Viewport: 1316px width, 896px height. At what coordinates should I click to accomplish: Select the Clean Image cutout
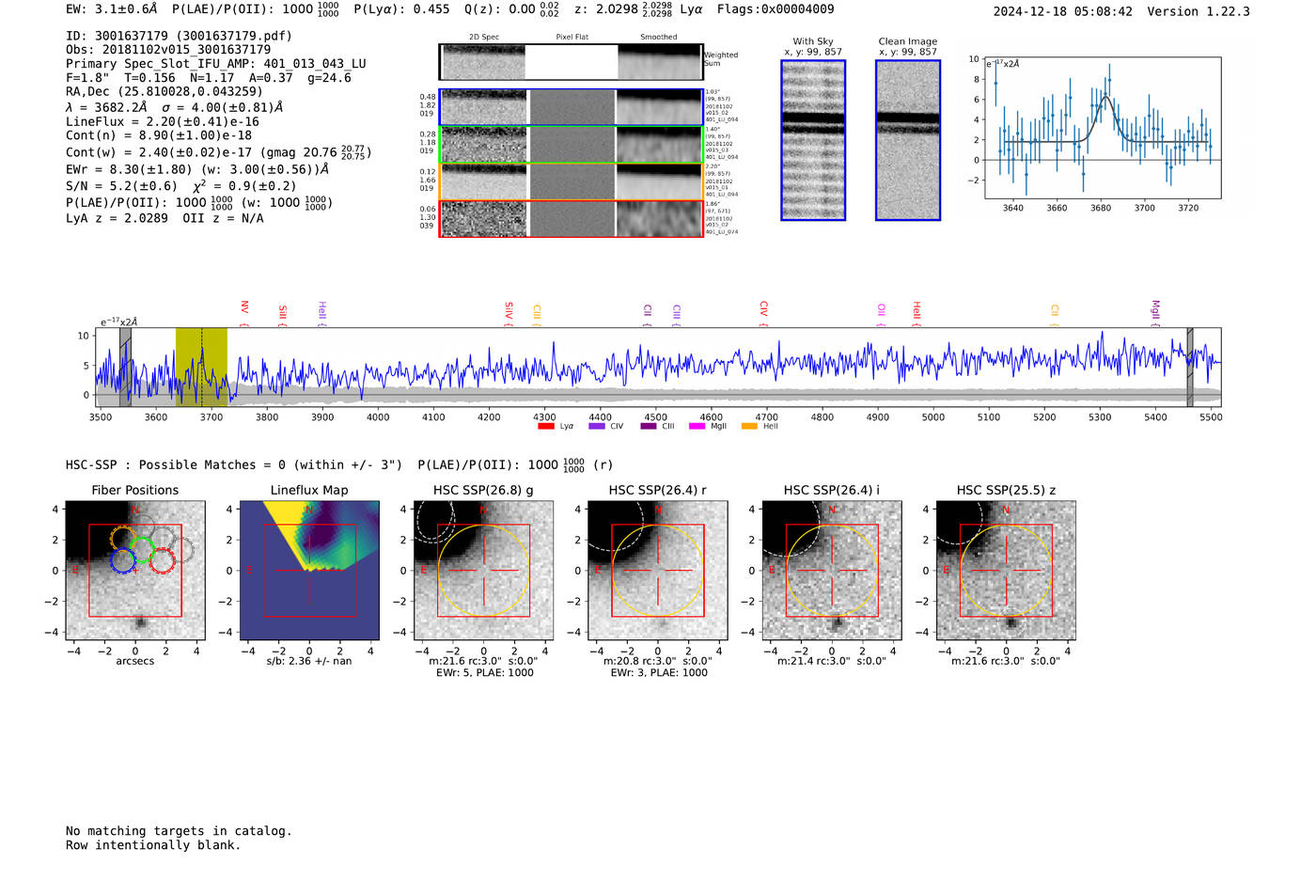click(908, 140)
